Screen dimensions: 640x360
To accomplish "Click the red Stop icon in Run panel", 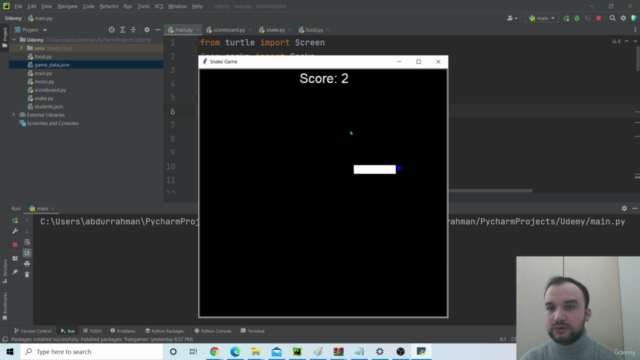I will [15, 244].
